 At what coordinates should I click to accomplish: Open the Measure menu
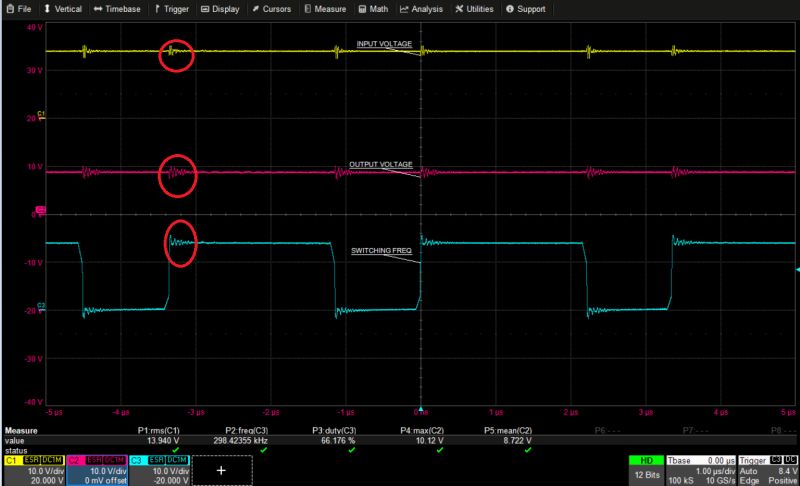[325, 9]
